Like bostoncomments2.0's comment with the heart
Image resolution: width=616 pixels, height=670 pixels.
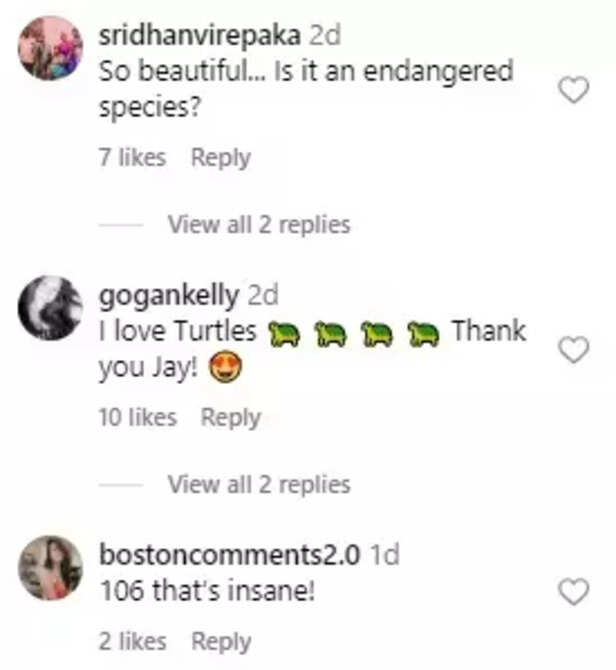[x=573, y=592]
